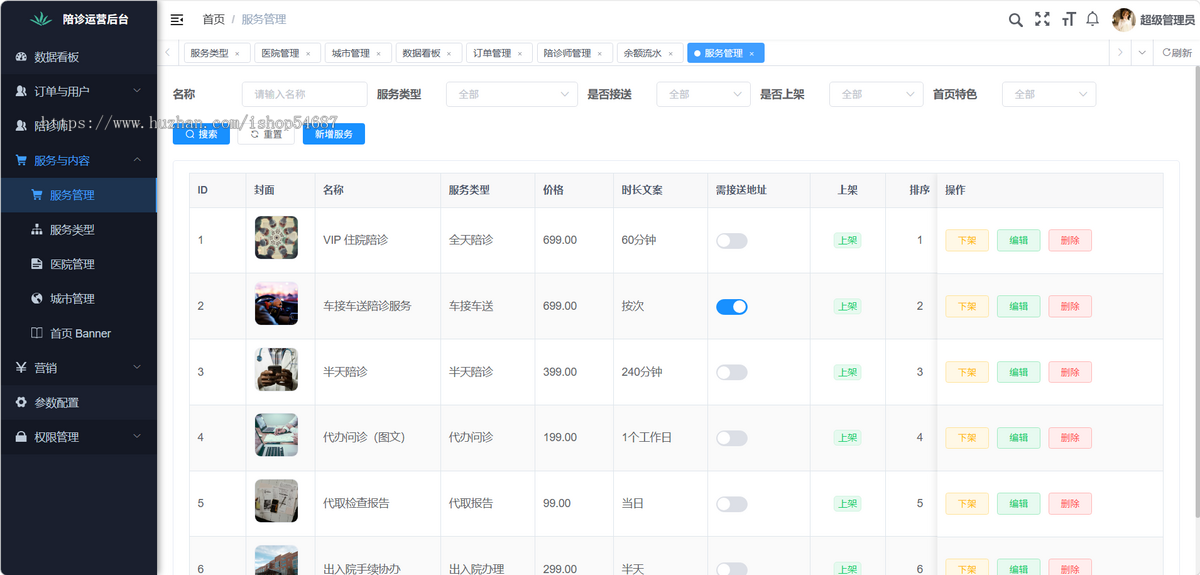This screenshot has height=575, width=1200.
Task: Click the 重置 reset button
Action: [x=266, y=134]
